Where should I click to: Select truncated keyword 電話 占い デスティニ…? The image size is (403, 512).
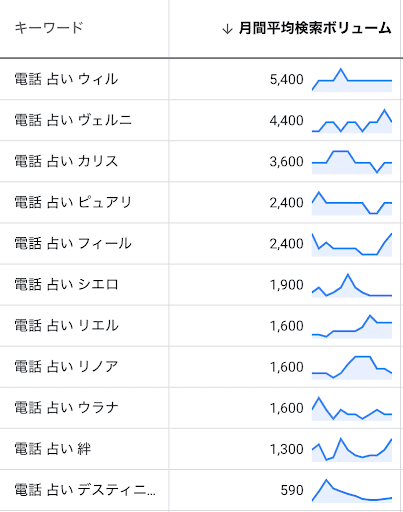pyautogui.click(x=85, y=490)
